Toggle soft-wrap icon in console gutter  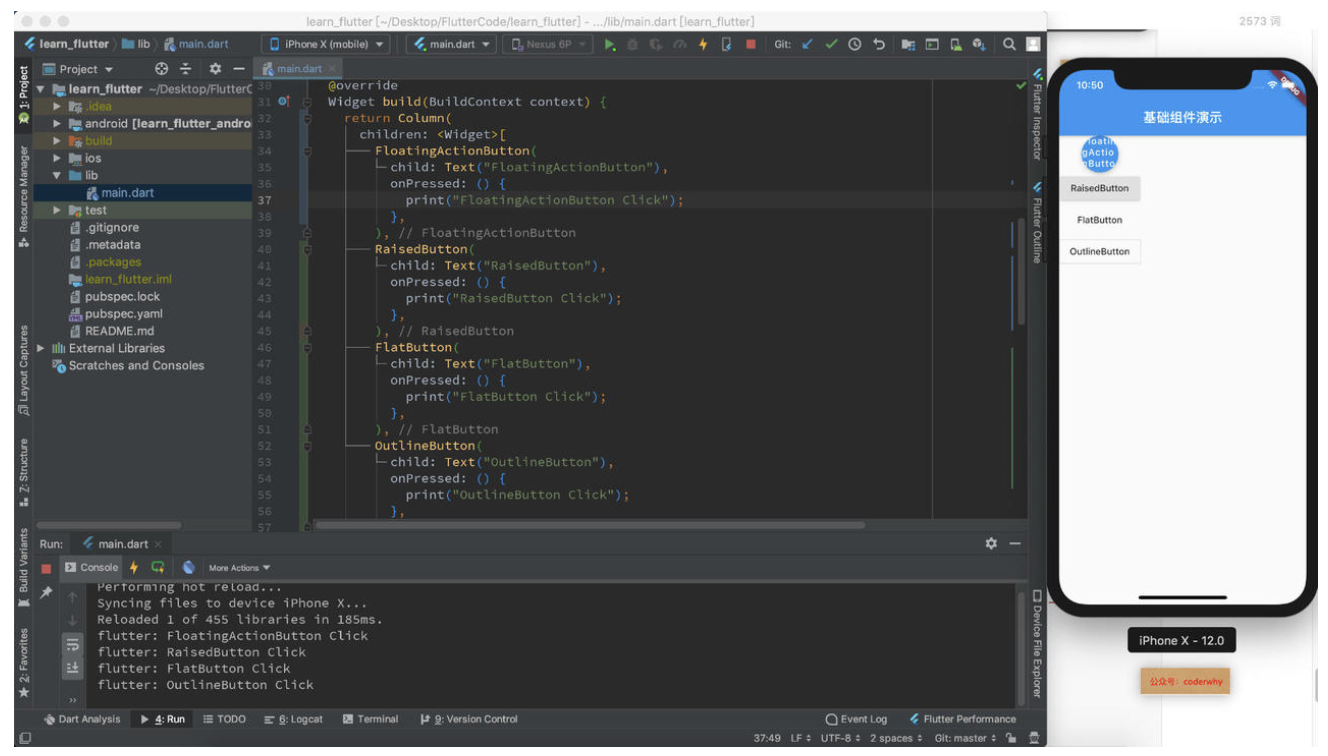click(x=72, y=645)
